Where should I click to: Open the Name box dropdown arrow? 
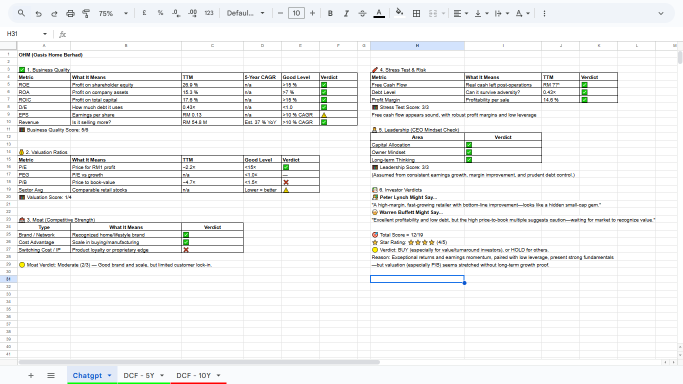pos(44,34)
